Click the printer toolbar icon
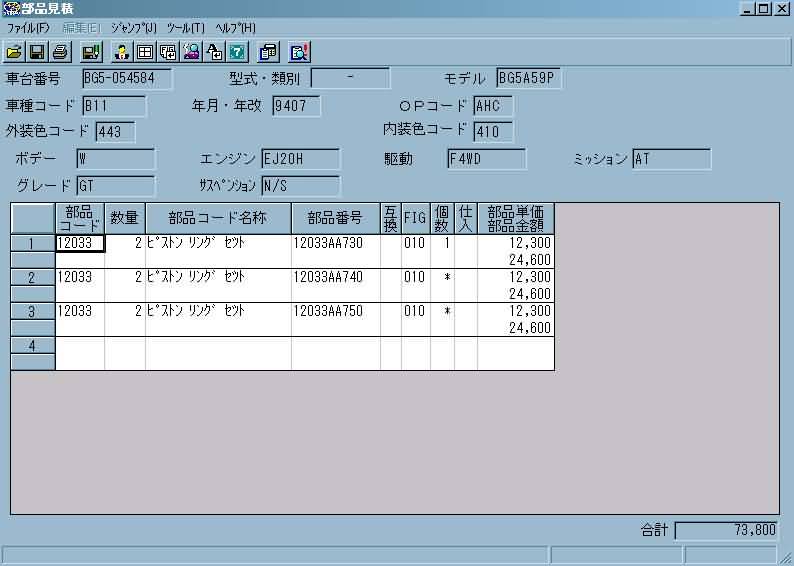This screenshot has width=794, height=566. (61, 52)
